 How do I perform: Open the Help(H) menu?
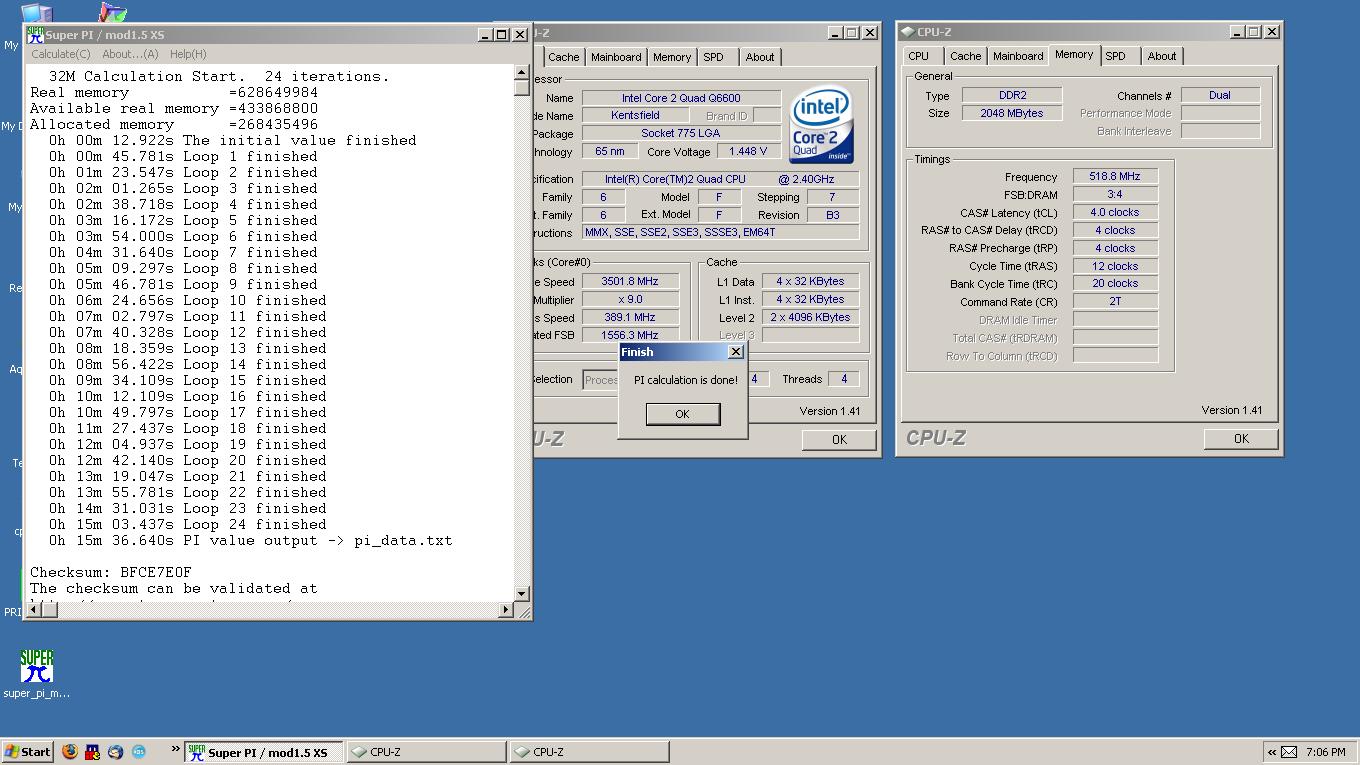[x=188, y=54]
